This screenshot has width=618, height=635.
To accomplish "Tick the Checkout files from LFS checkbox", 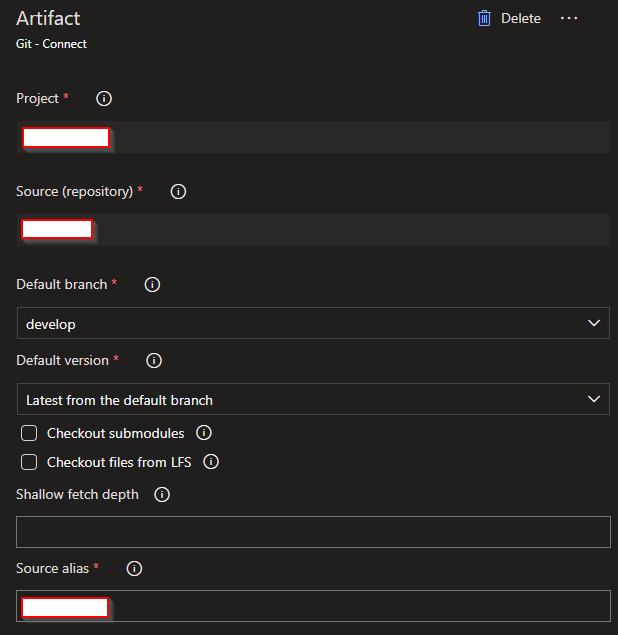I will click(29, 462).
